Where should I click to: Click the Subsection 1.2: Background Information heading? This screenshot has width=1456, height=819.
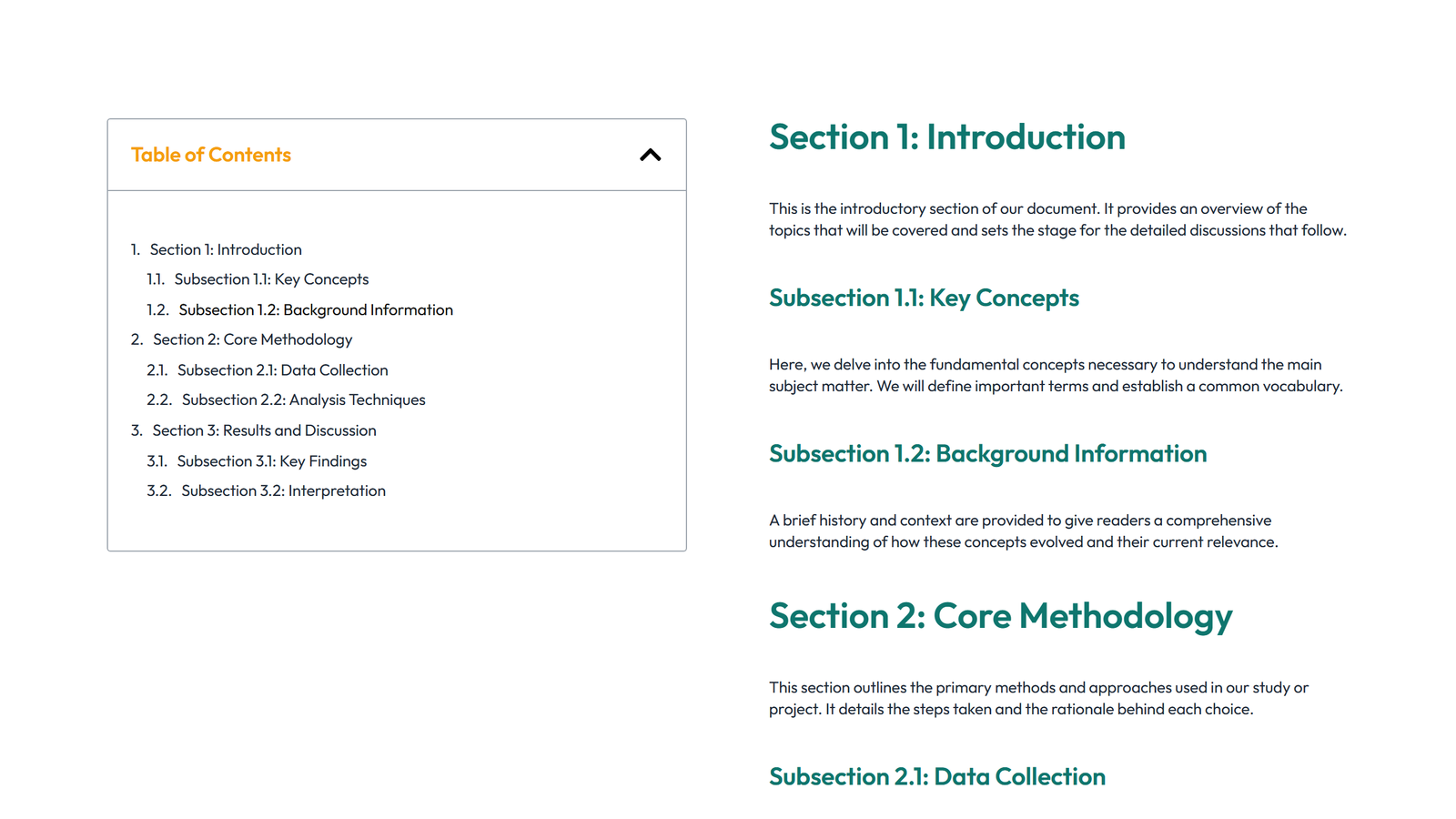click(x=988, y=453)
